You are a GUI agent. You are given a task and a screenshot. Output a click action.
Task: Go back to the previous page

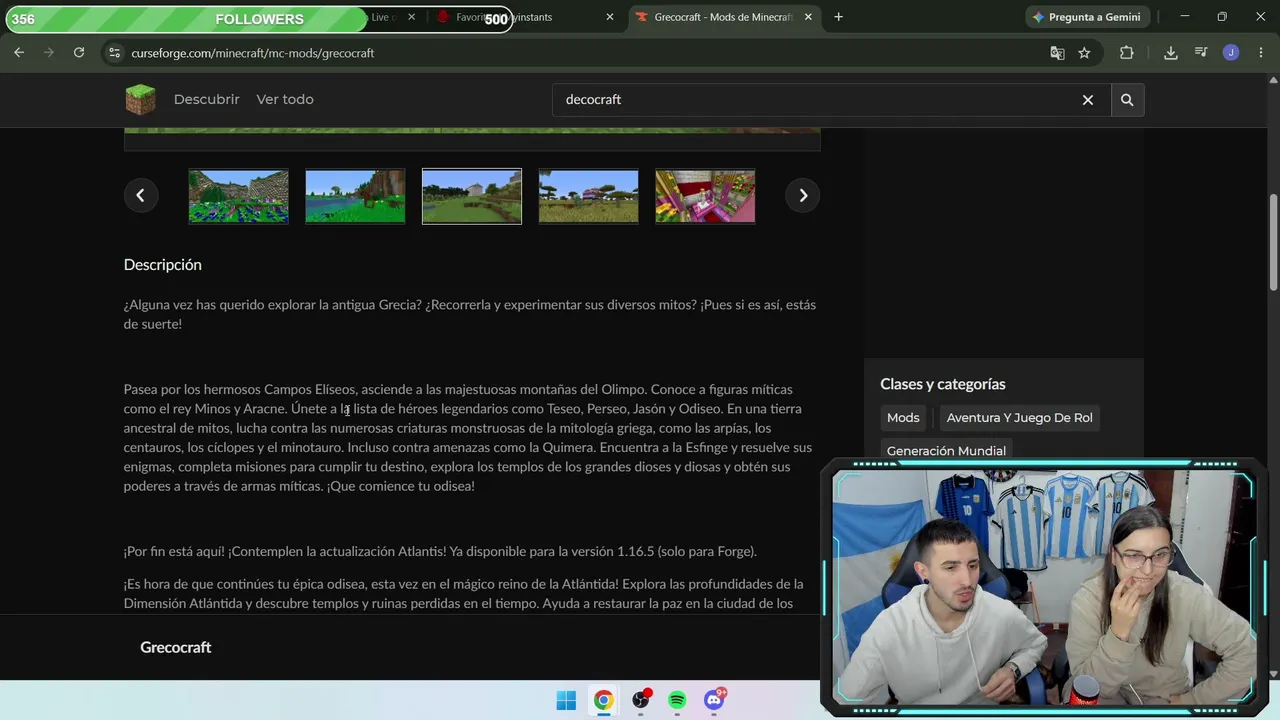tap(19, 53)
